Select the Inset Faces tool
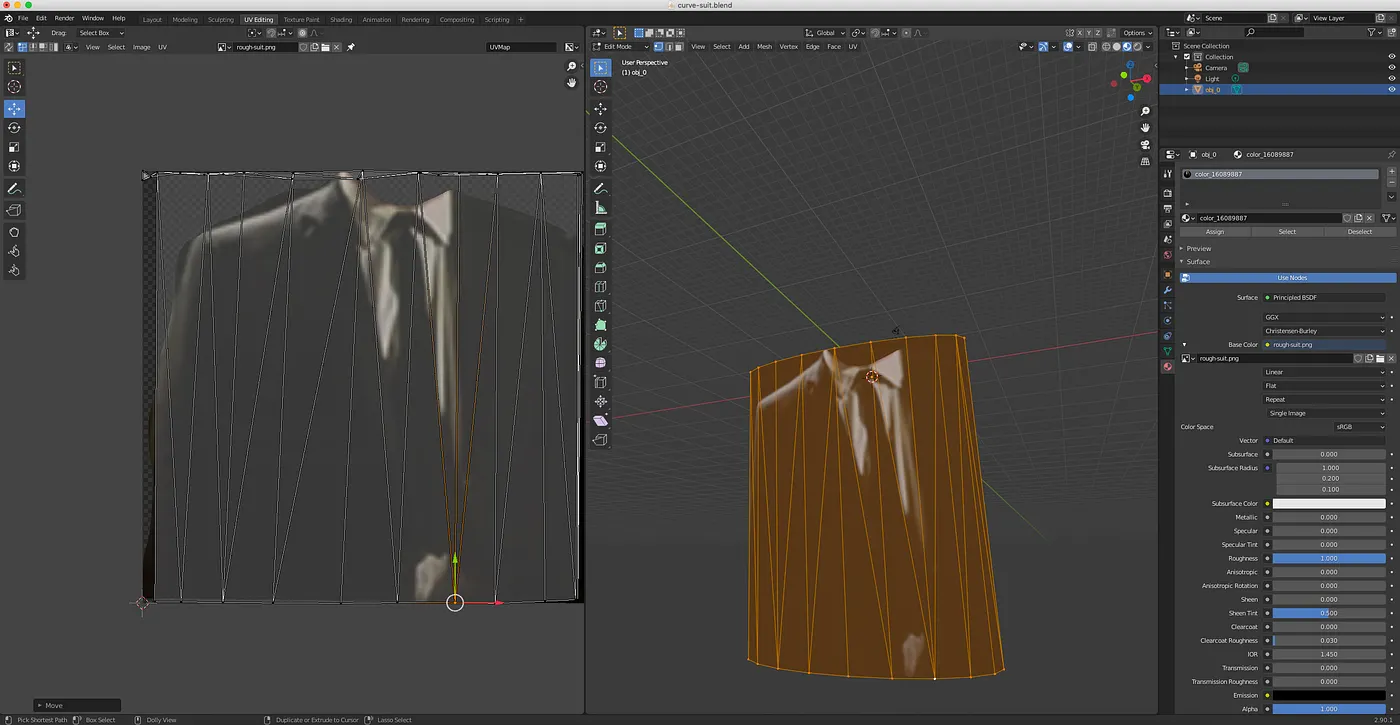The height and width of the screenshot is (725, 1400). tap(600, 249)
